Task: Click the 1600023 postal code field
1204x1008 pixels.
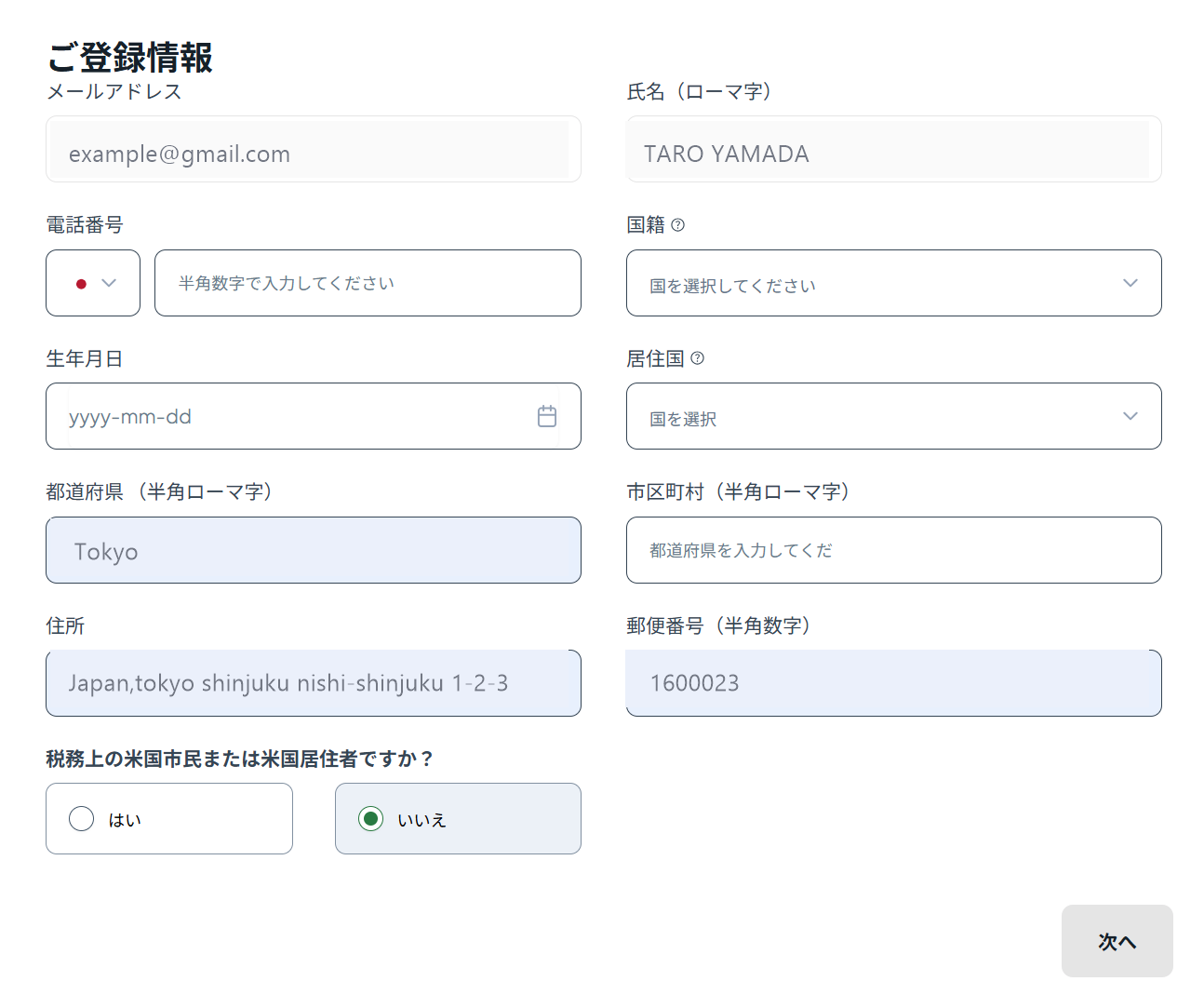Action: pos(893,683)
